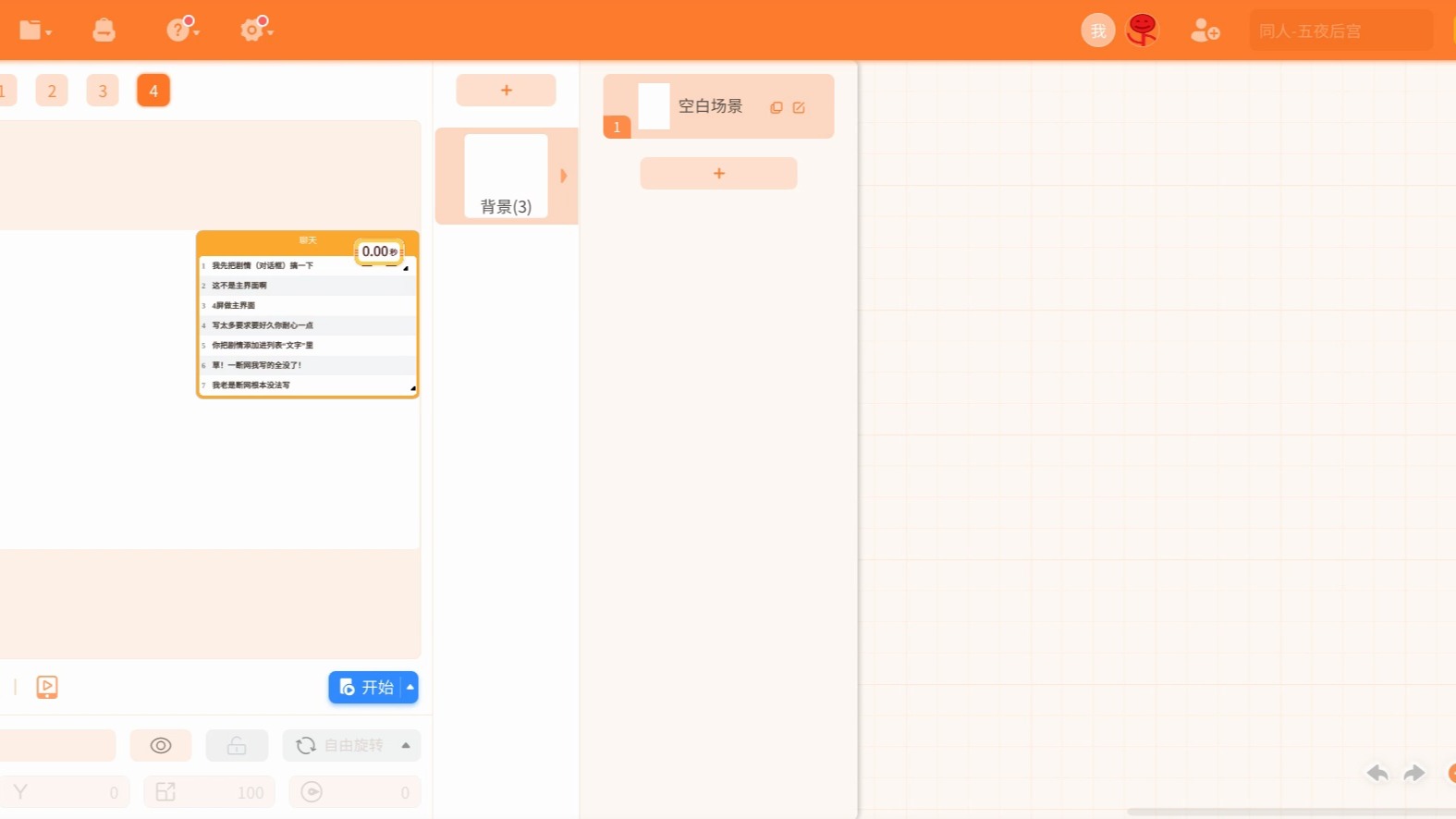Viewport: 1456px width, 819px height.
Task: Open the help question-mark menu
Action: 182,29
